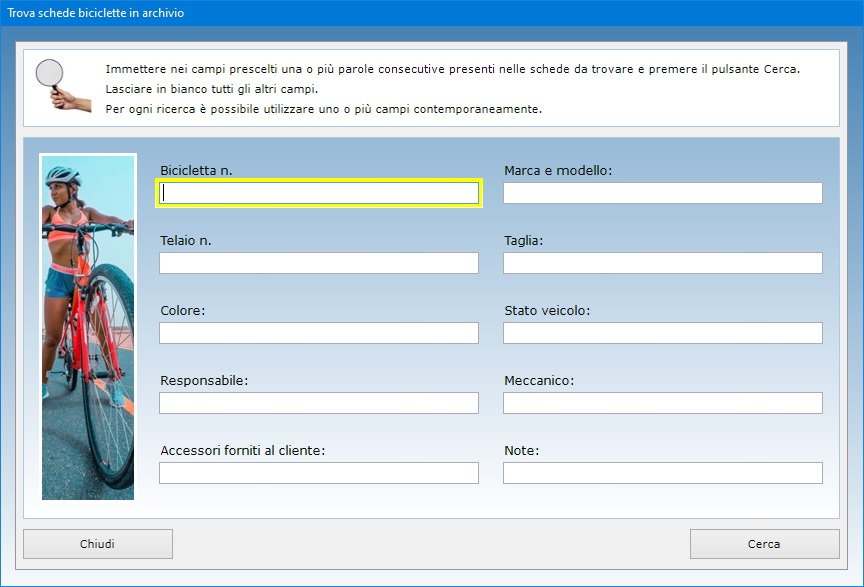The width and height of the screenshot is (864, 587).
Task: Click into the Taglia field
Action: click(x=662, y=263)
